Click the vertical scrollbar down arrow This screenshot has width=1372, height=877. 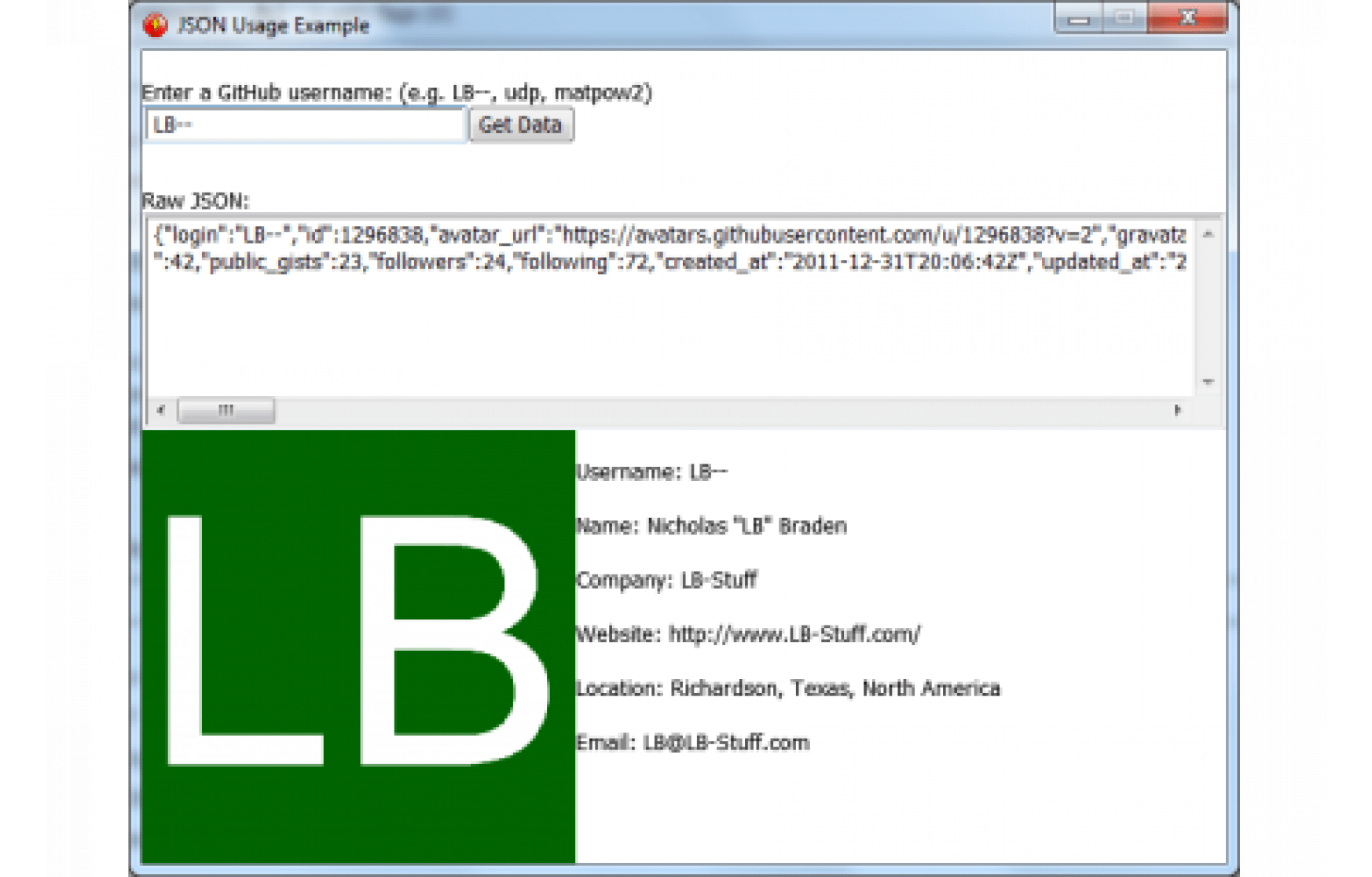click(1209, 382)
